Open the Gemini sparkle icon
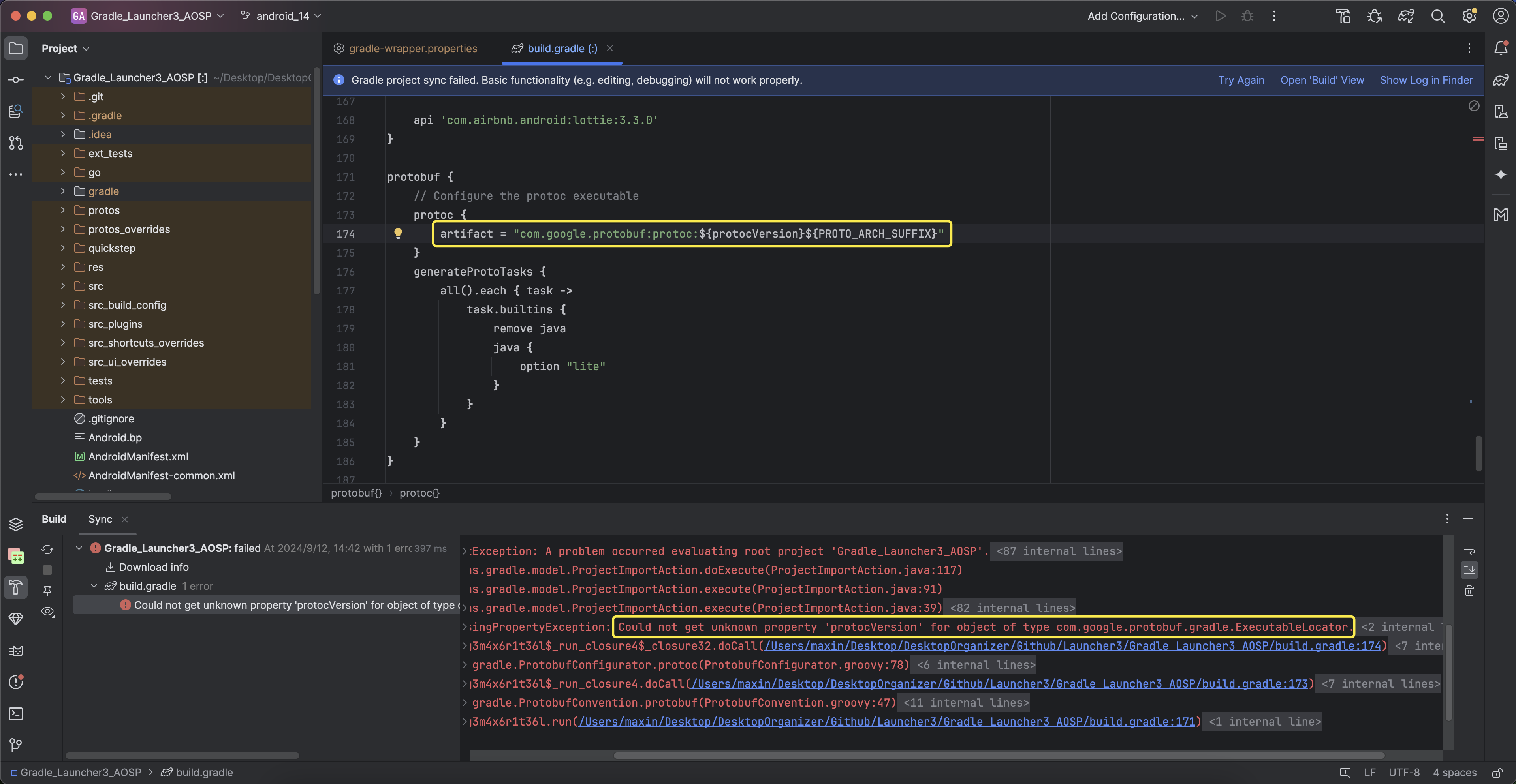 pos(1501,174)
